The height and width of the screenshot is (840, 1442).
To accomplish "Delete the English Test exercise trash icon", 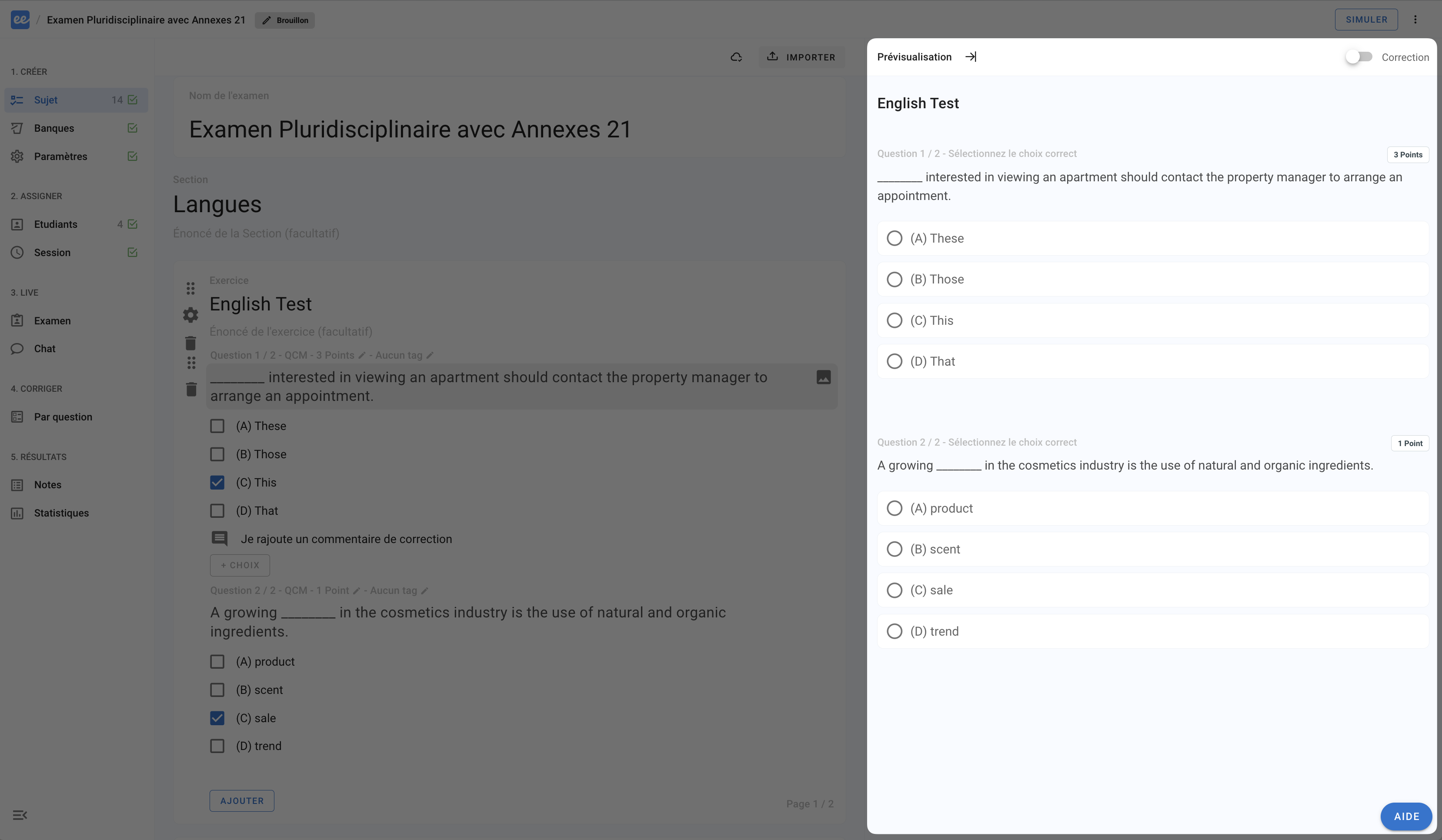I will (190, 343).
